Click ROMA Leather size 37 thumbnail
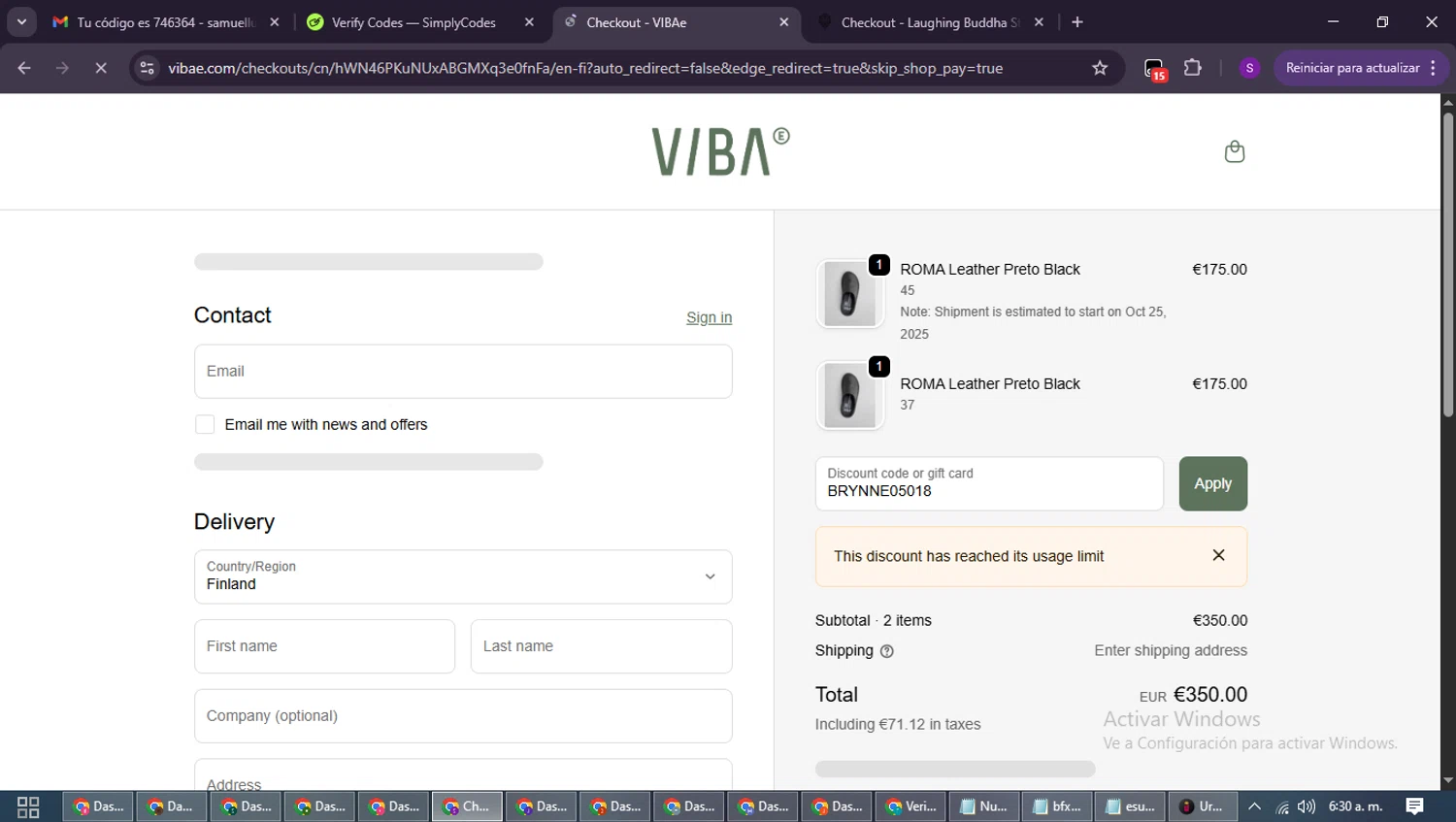Image resolution: width=1456 pixels, height=822 pixels. pos(849,396)
